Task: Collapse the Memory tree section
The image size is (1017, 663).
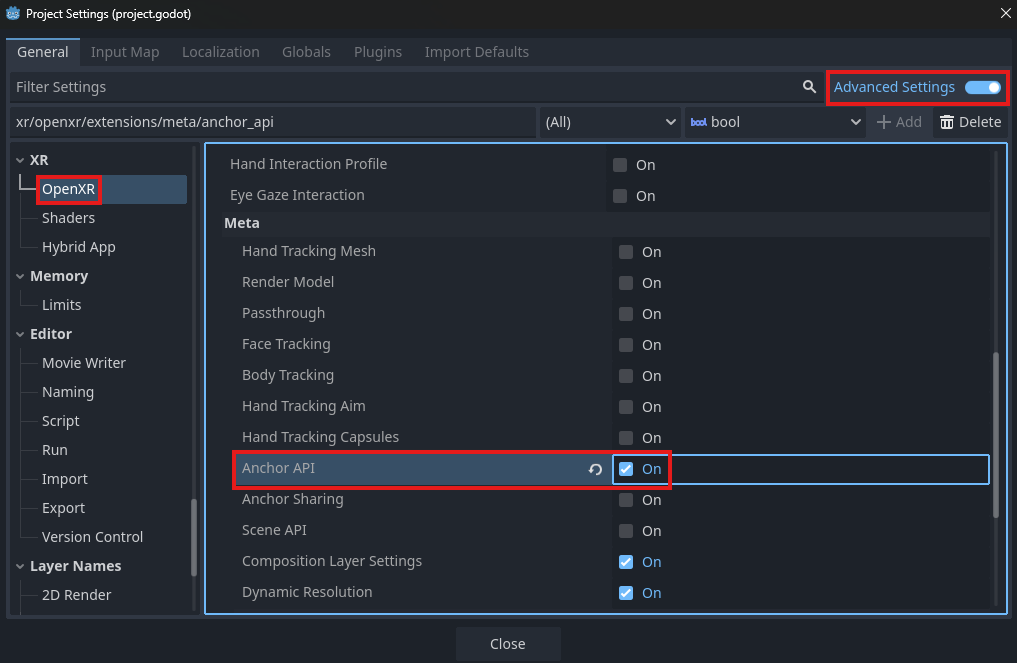Action: click(x=20, y=276)
